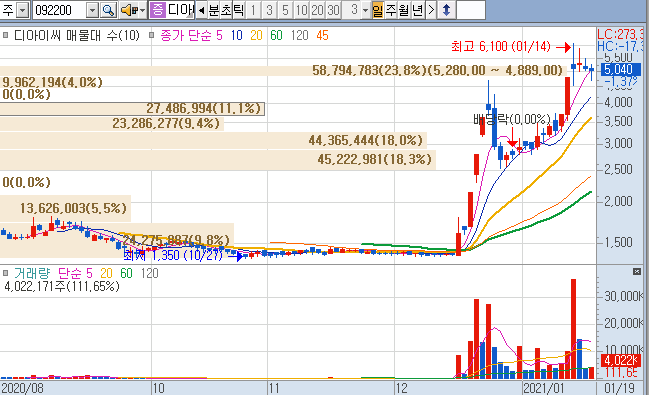Select the 5 interval button
649x395 pixels.
285,10
